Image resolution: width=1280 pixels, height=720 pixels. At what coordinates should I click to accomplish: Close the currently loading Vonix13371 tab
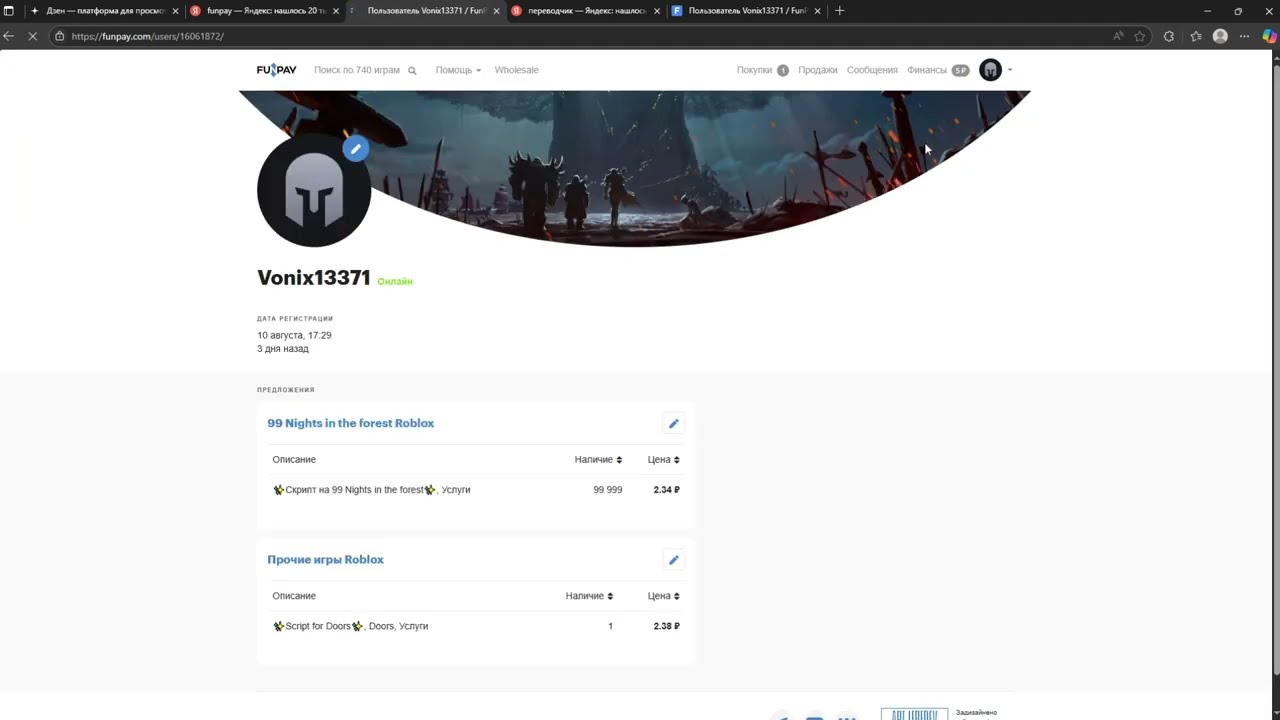click(x=496, y=11)
